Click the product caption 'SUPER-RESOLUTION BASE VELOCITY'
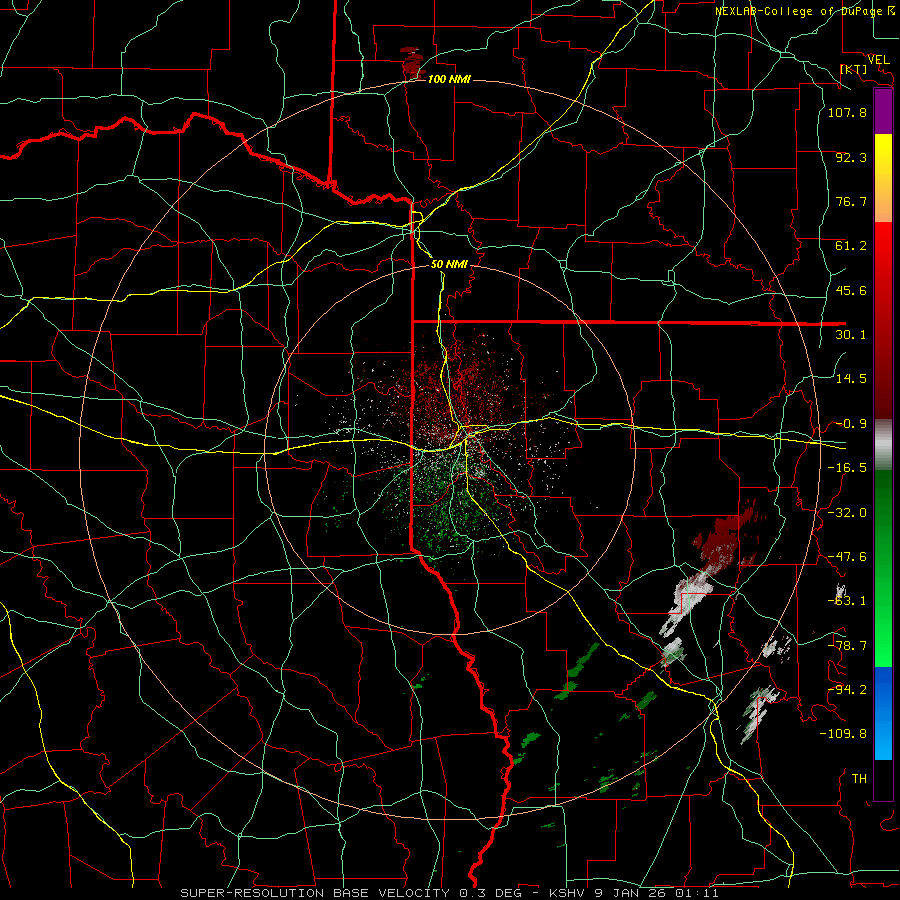 click(x=315, y=893)
